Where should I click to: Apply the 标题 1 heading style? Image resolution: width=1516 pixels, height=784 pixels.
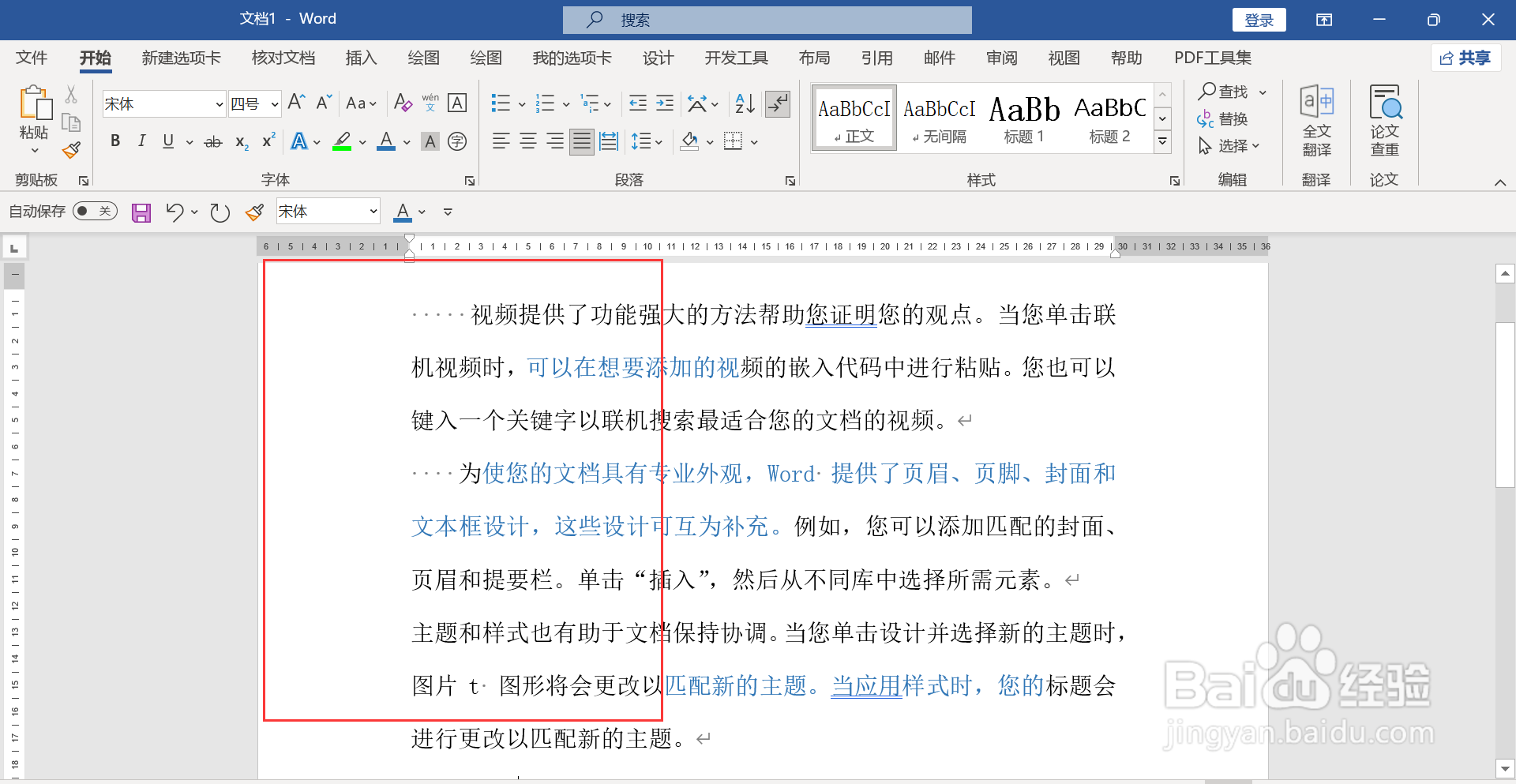1024,118
